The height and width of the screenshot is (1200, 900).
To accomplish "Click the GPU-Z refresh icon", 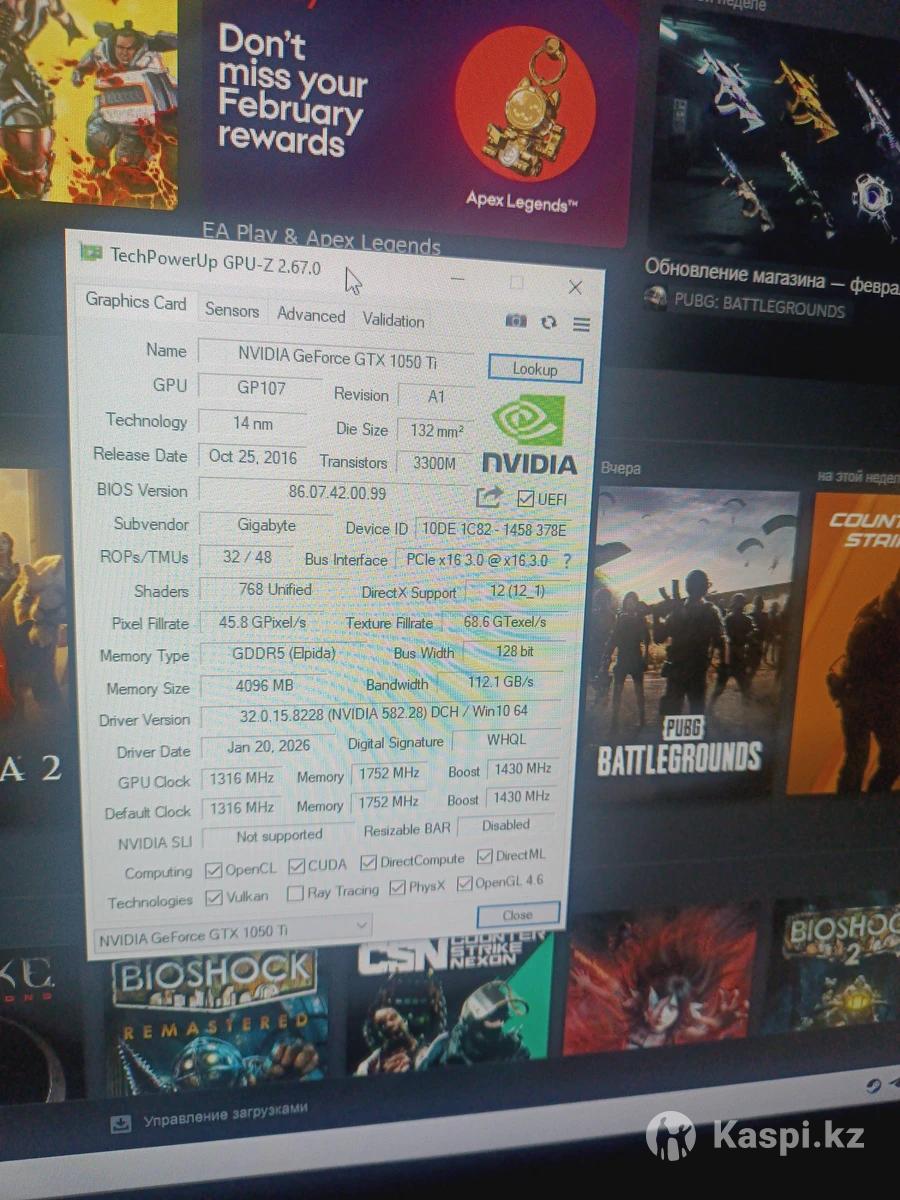I will [548, 322].
